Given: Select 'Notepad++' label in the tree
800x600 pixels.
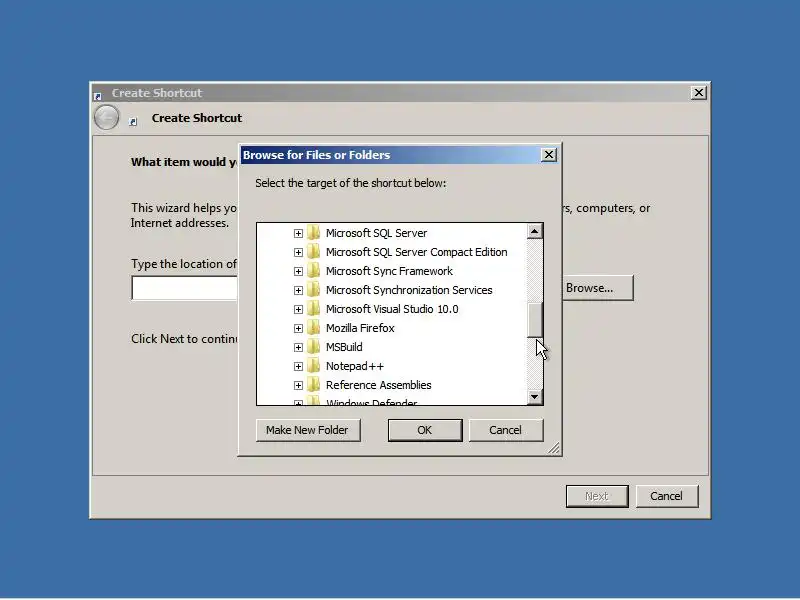Looking at the screenshot, I should pyautogui.click(x=355, y=366).
